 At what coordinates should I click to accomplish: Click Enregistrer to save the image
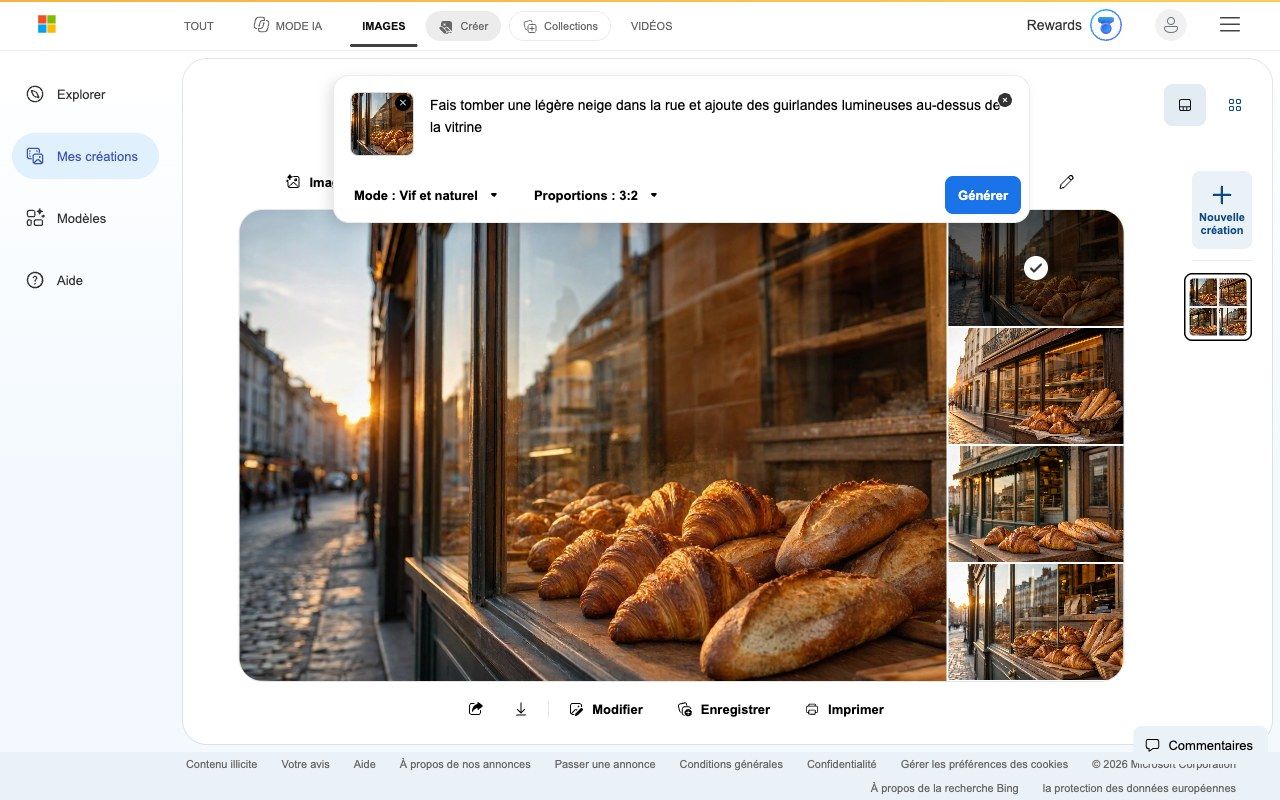point(724,709)
